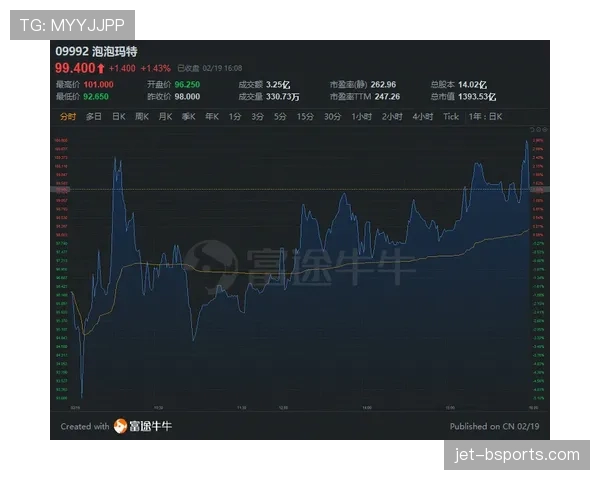The image size is (600, 480).
Task: Click the 昨收价 value 98.000
Action: [188, 96]
